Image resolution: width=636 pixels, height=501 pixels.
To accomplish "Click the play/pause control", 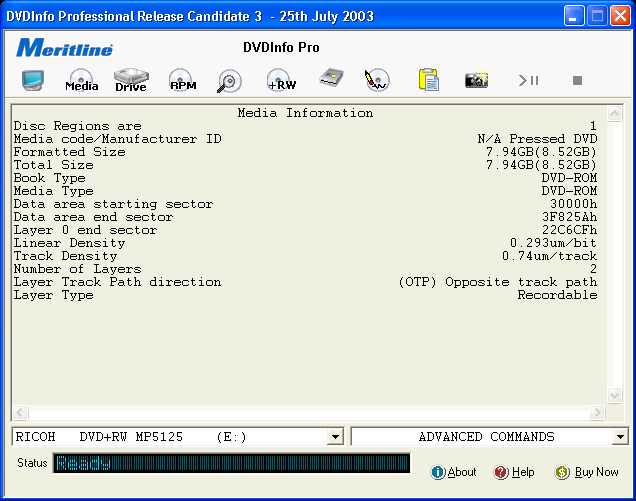I will pyautogui.click(x=528, y=81).
